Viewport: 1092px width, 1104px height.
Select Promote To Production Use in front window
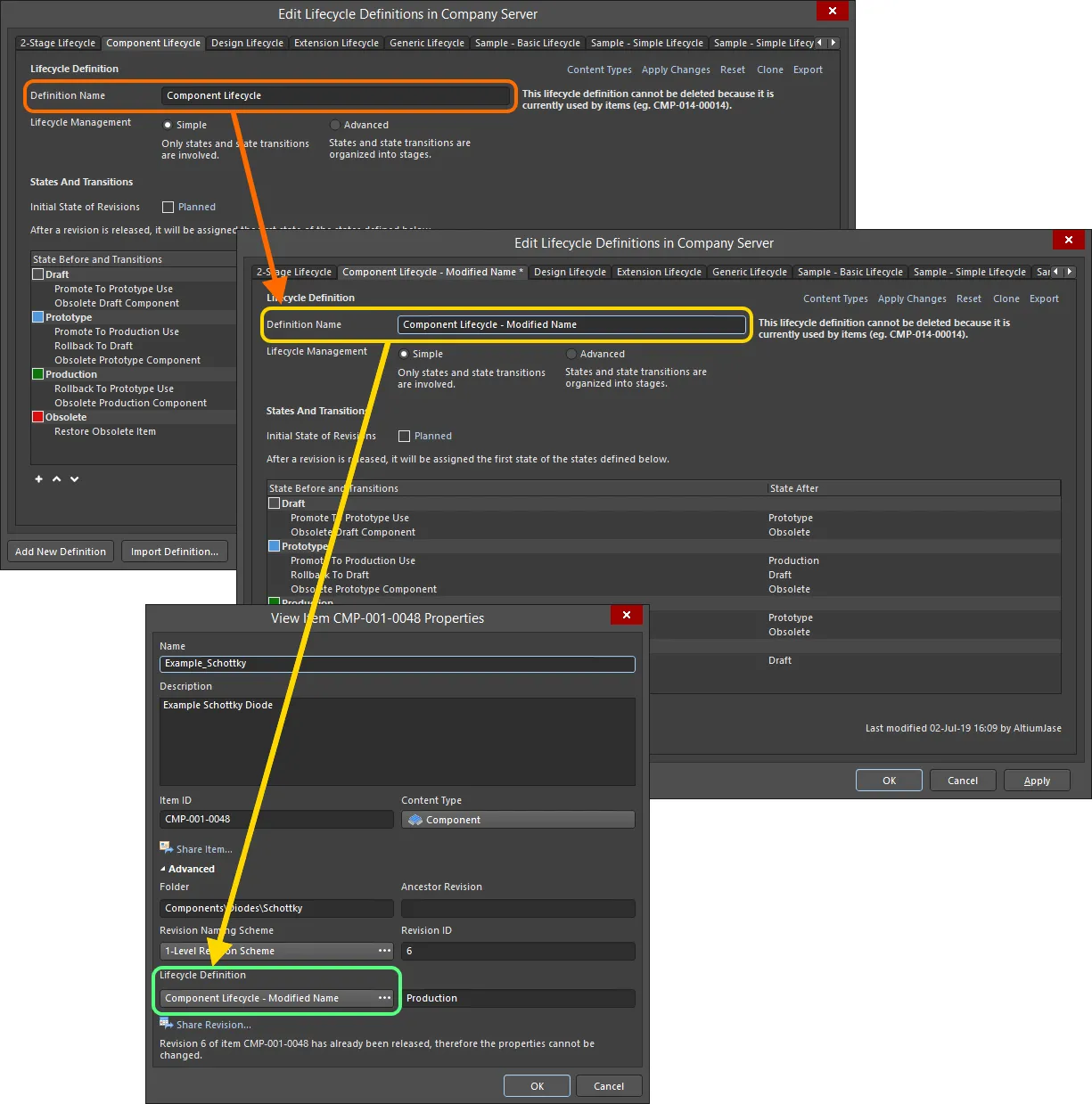[663, 560]
